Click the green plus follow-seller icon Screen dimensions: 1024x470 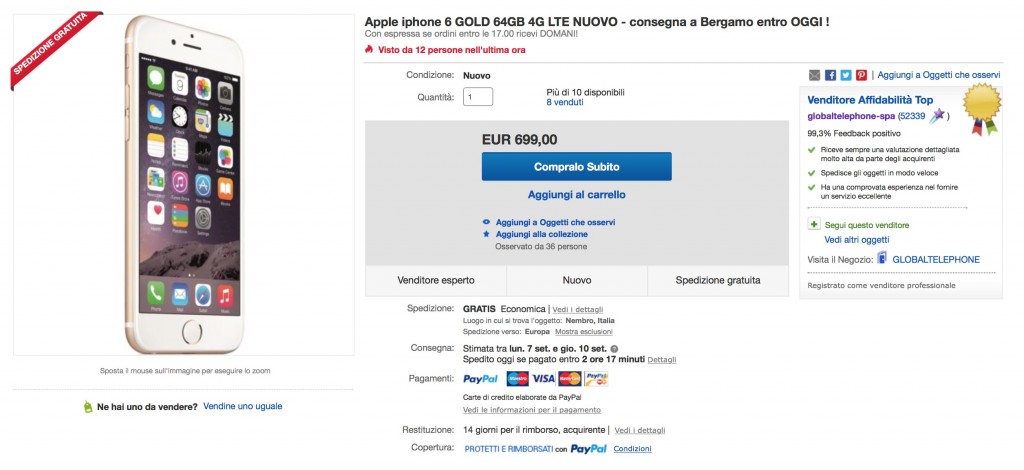point(814,225)
